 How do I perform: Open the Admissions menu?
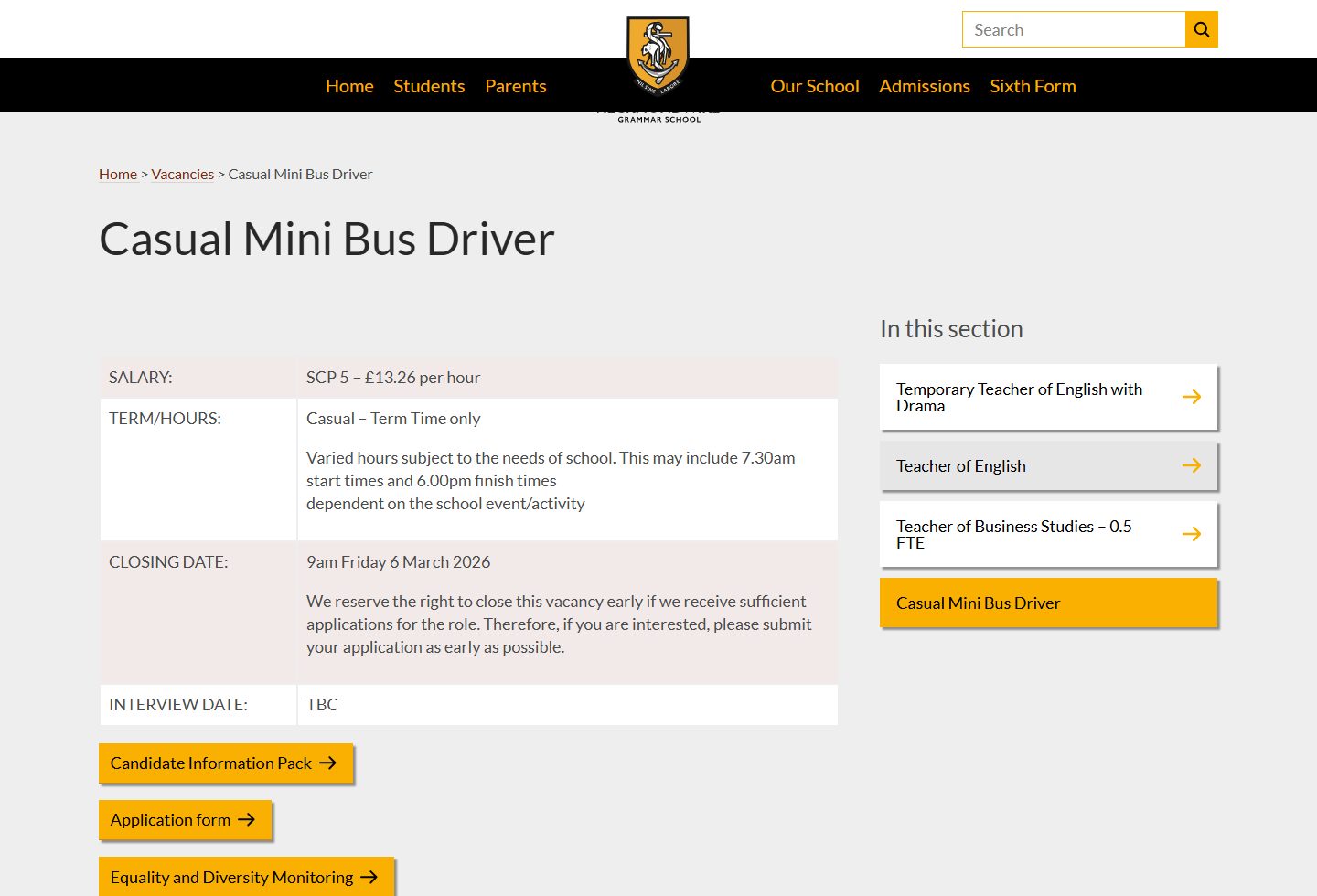pos(925,85)
